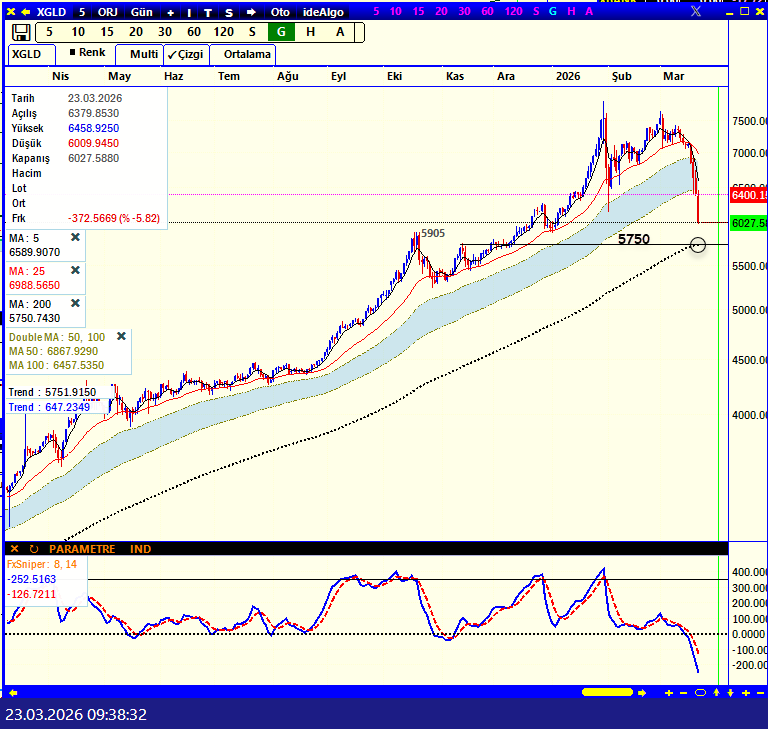
Task: Remove the MA 200 indicator
Action: [x=75, y=303]
